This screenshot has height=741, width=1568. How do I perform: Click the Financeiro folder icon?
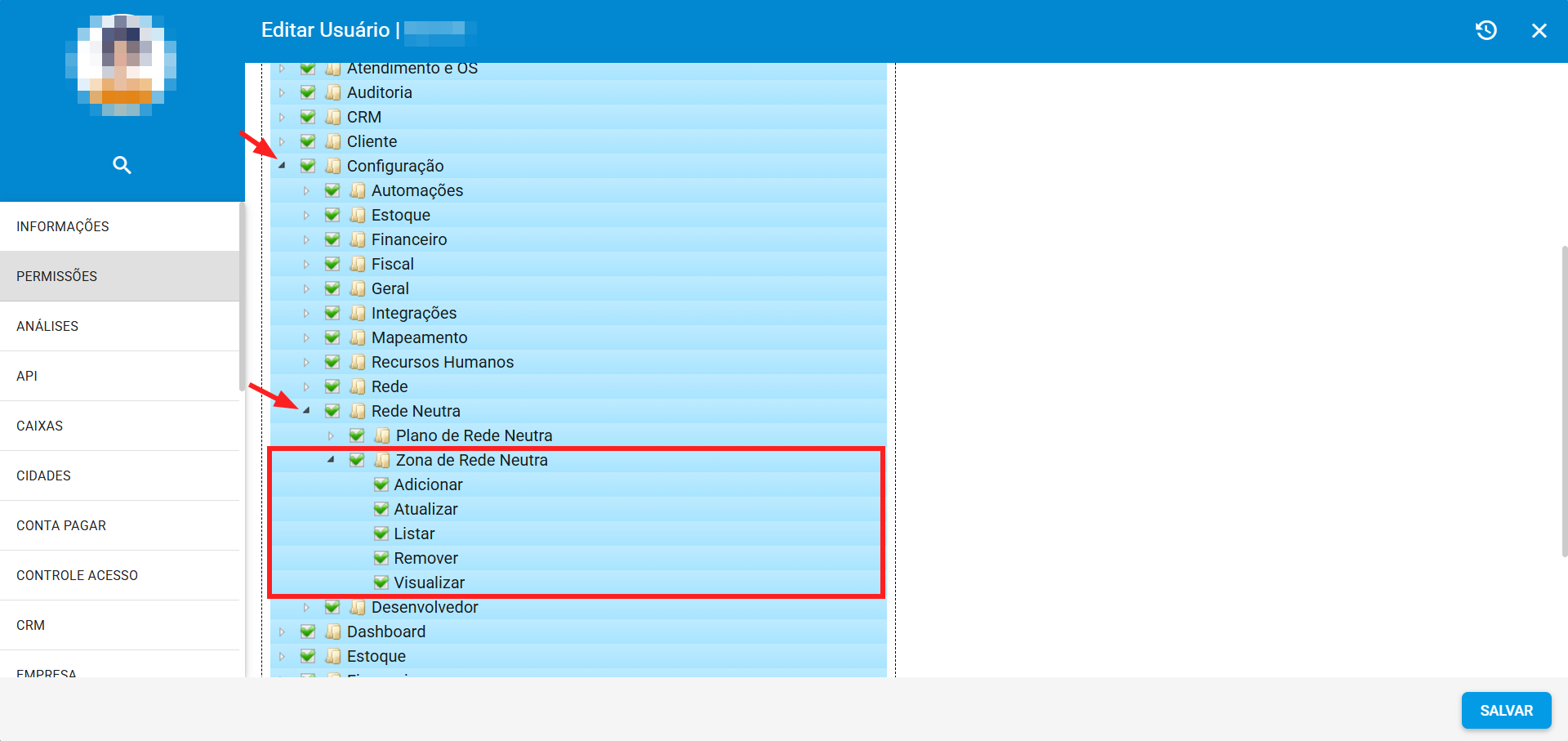click(x=358, y=239)
